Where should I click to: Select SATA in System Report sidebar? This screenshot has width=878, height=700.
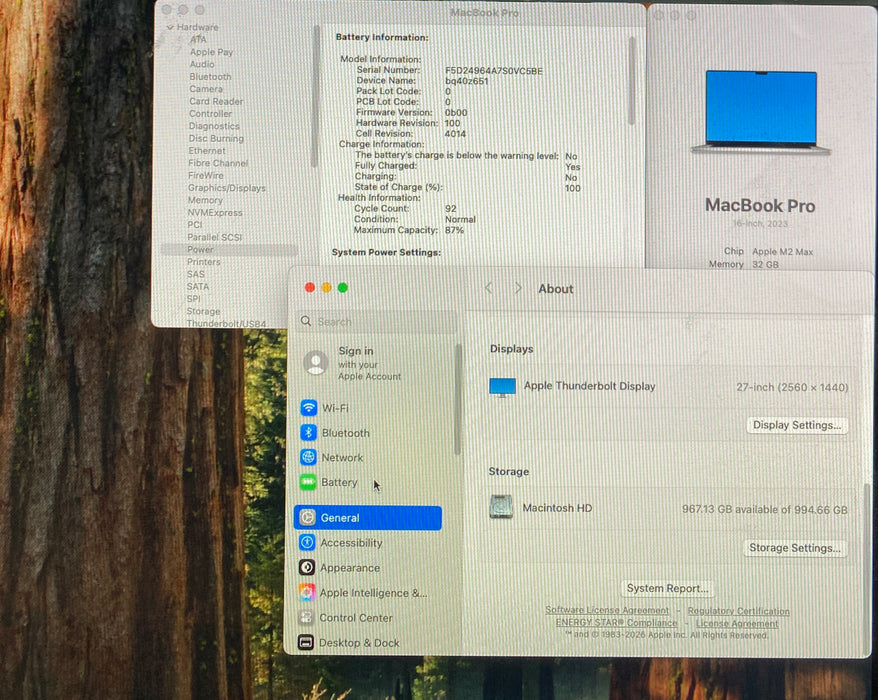(198, 286)
